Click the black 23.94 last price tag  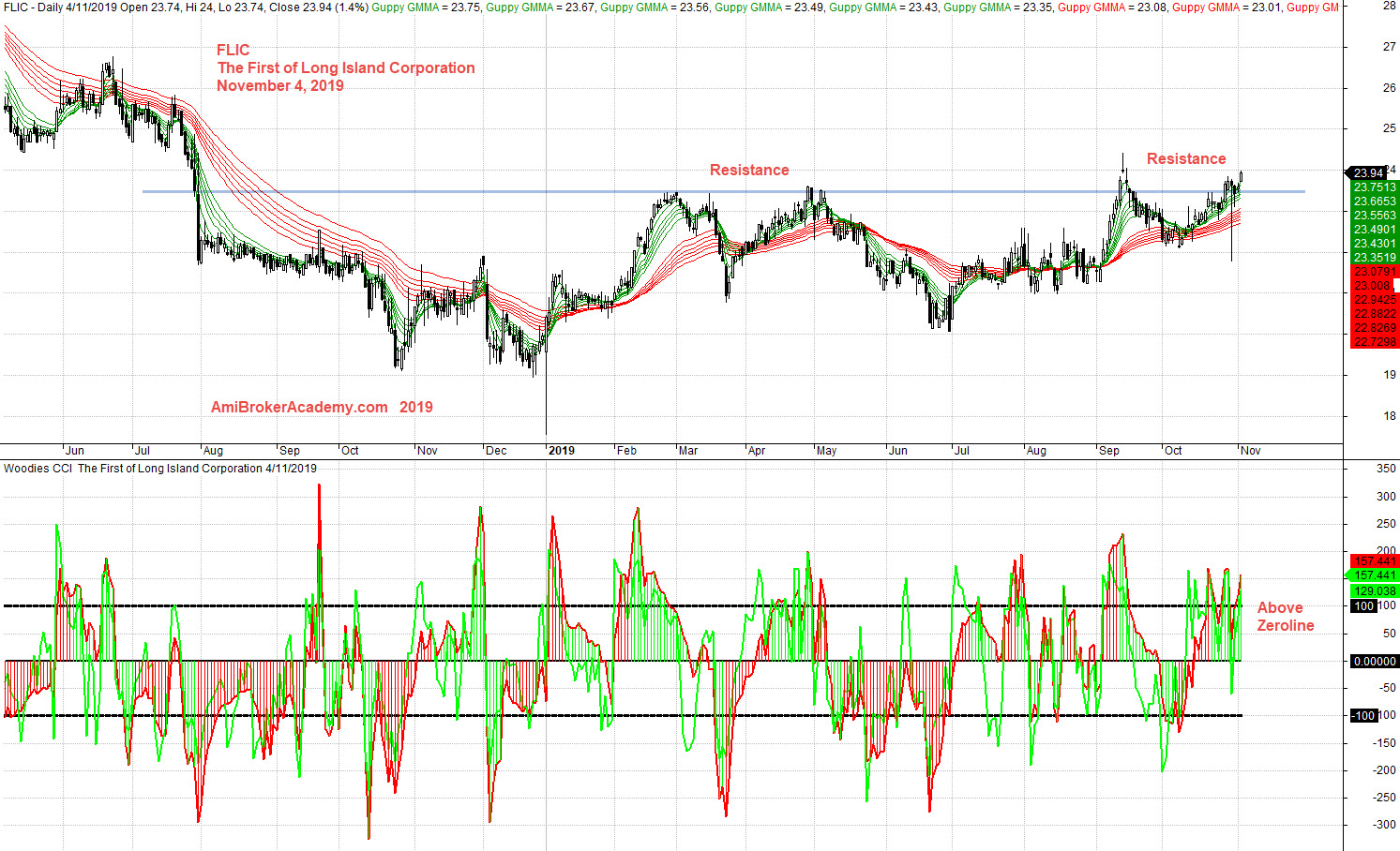(1368, 173)
